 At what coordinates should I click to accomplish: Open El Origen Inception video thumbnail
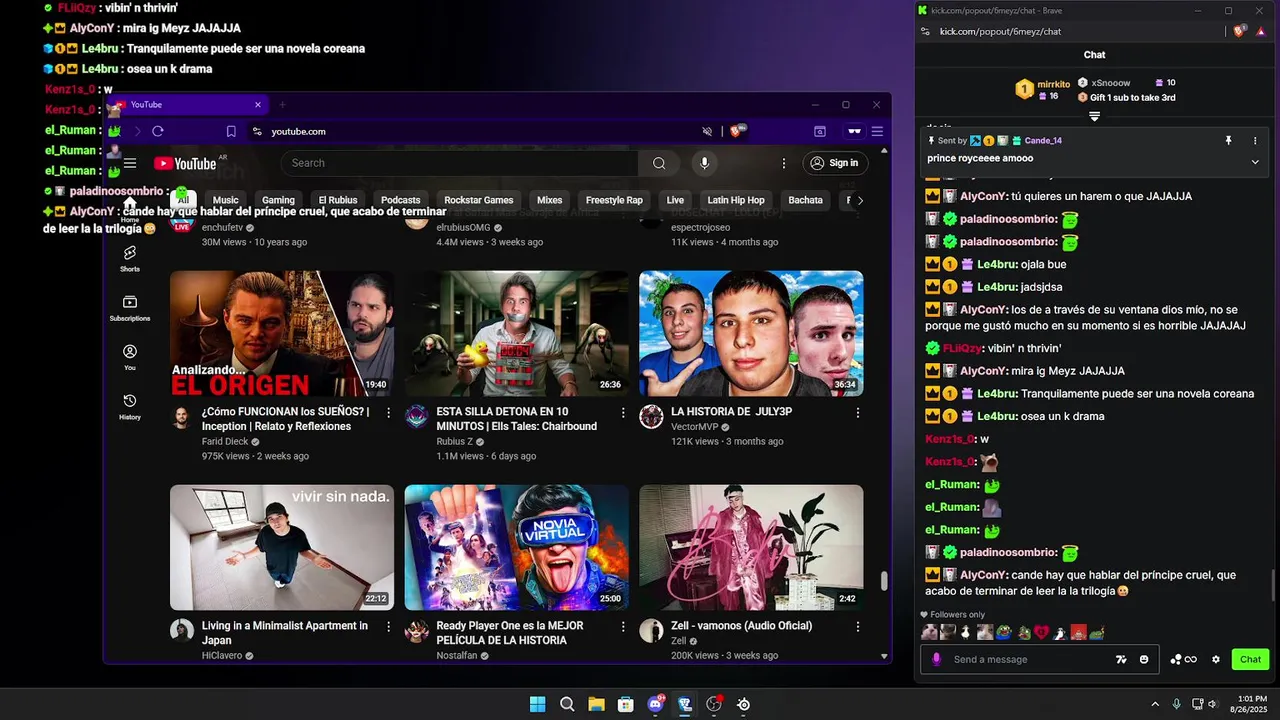coord(282,334)
